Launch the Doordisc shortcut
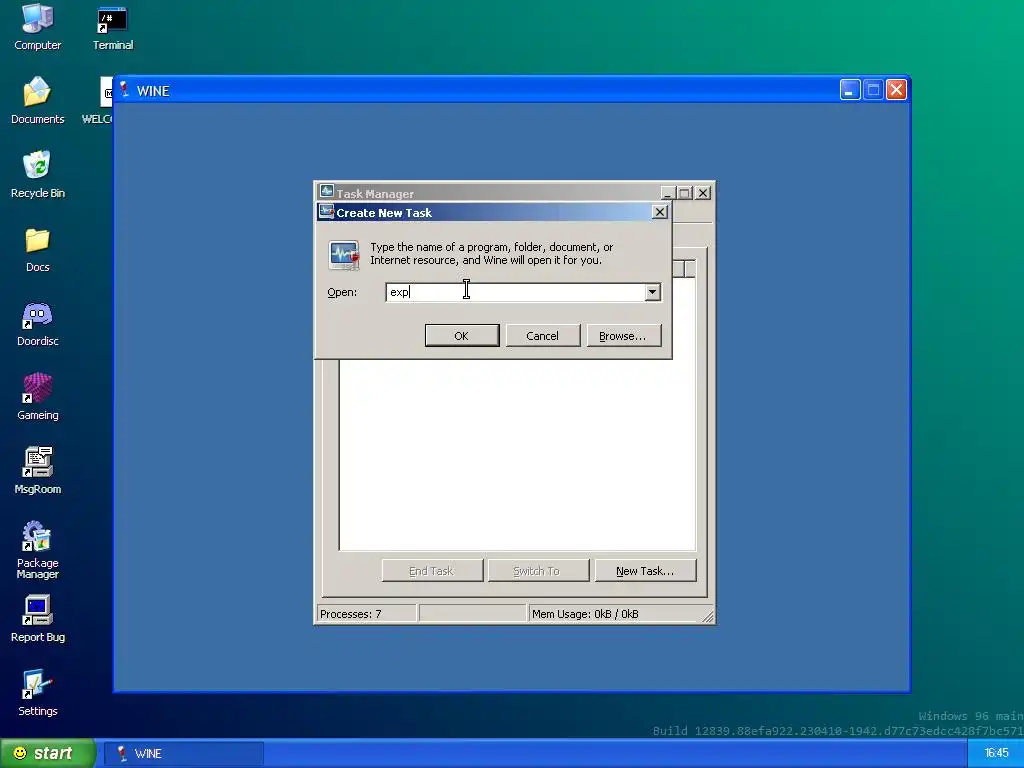The height and width of the screenshot is (768, 1024). click(37, 323)
